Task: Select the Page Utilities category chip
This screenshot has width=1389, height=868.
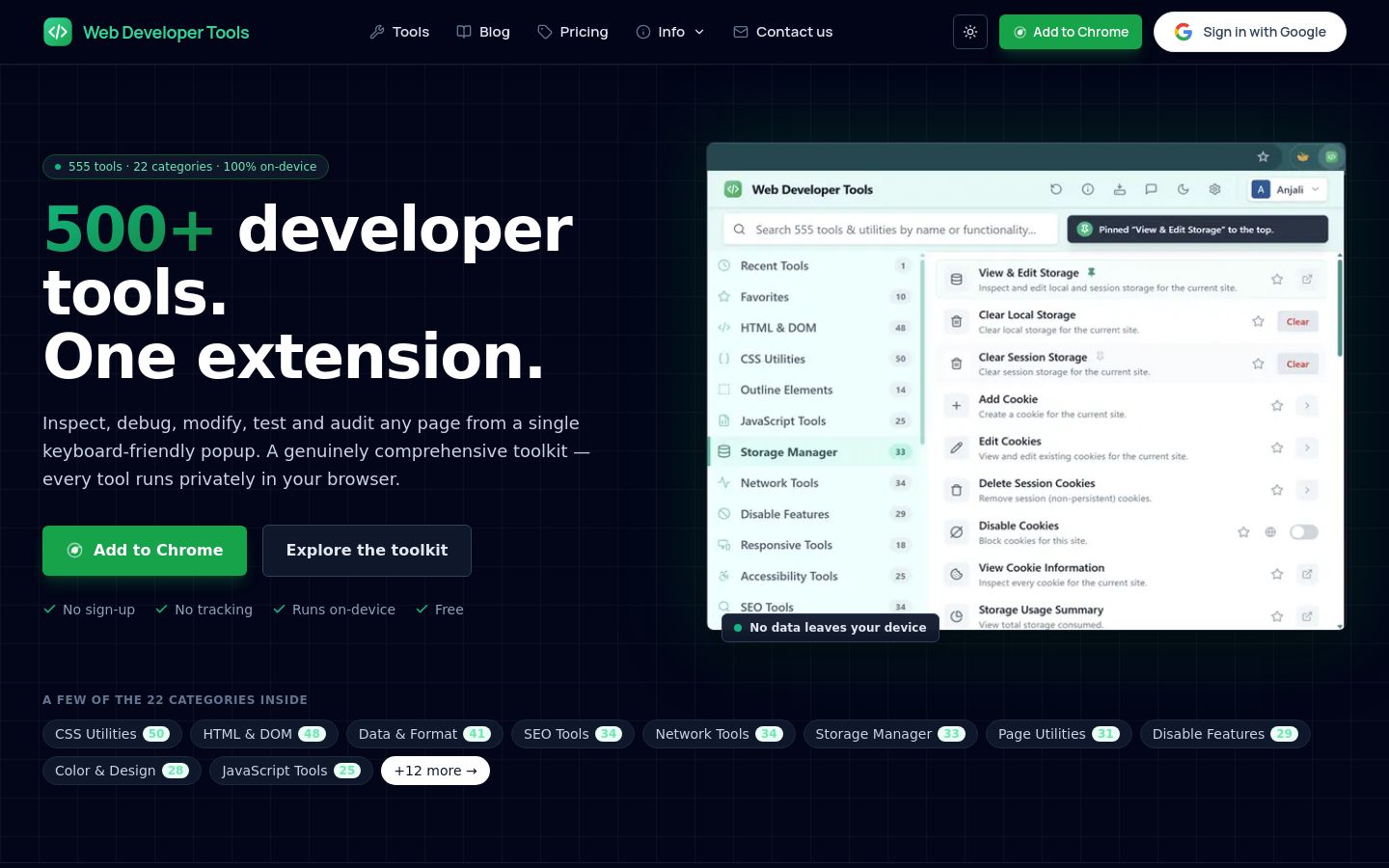Action: [x=1058, y=734]
